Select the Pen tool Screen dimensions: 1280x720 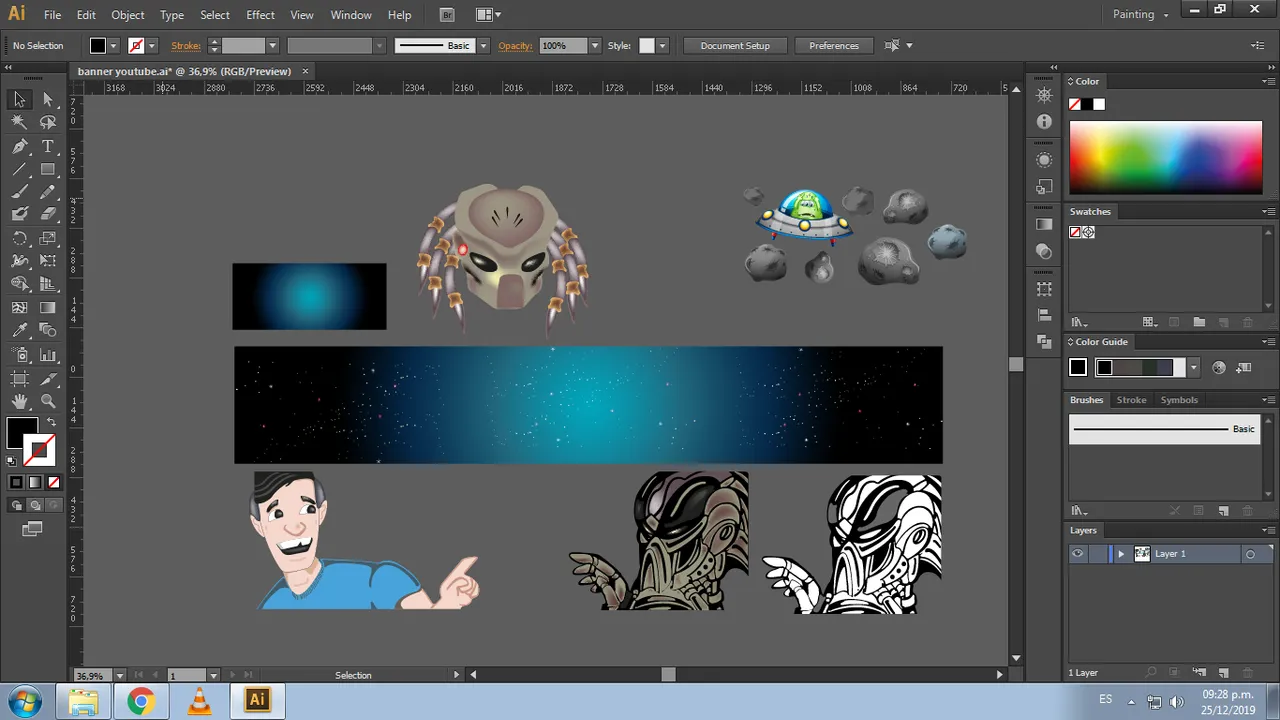click(19, 146)
